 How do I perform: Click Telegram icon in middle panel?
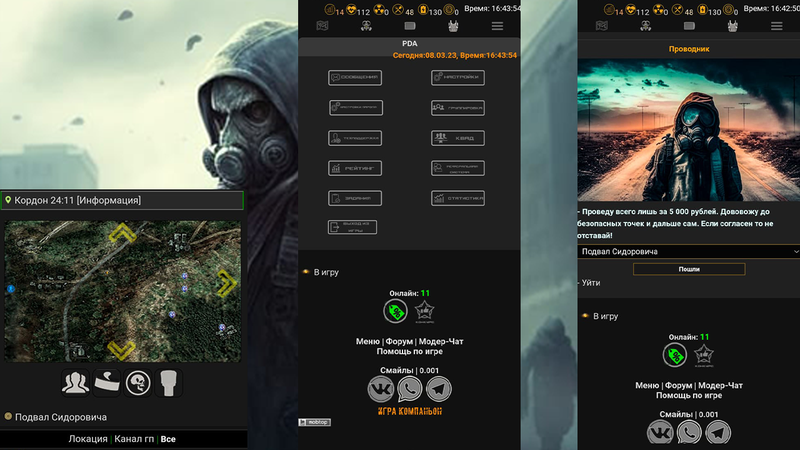[438, 389]
